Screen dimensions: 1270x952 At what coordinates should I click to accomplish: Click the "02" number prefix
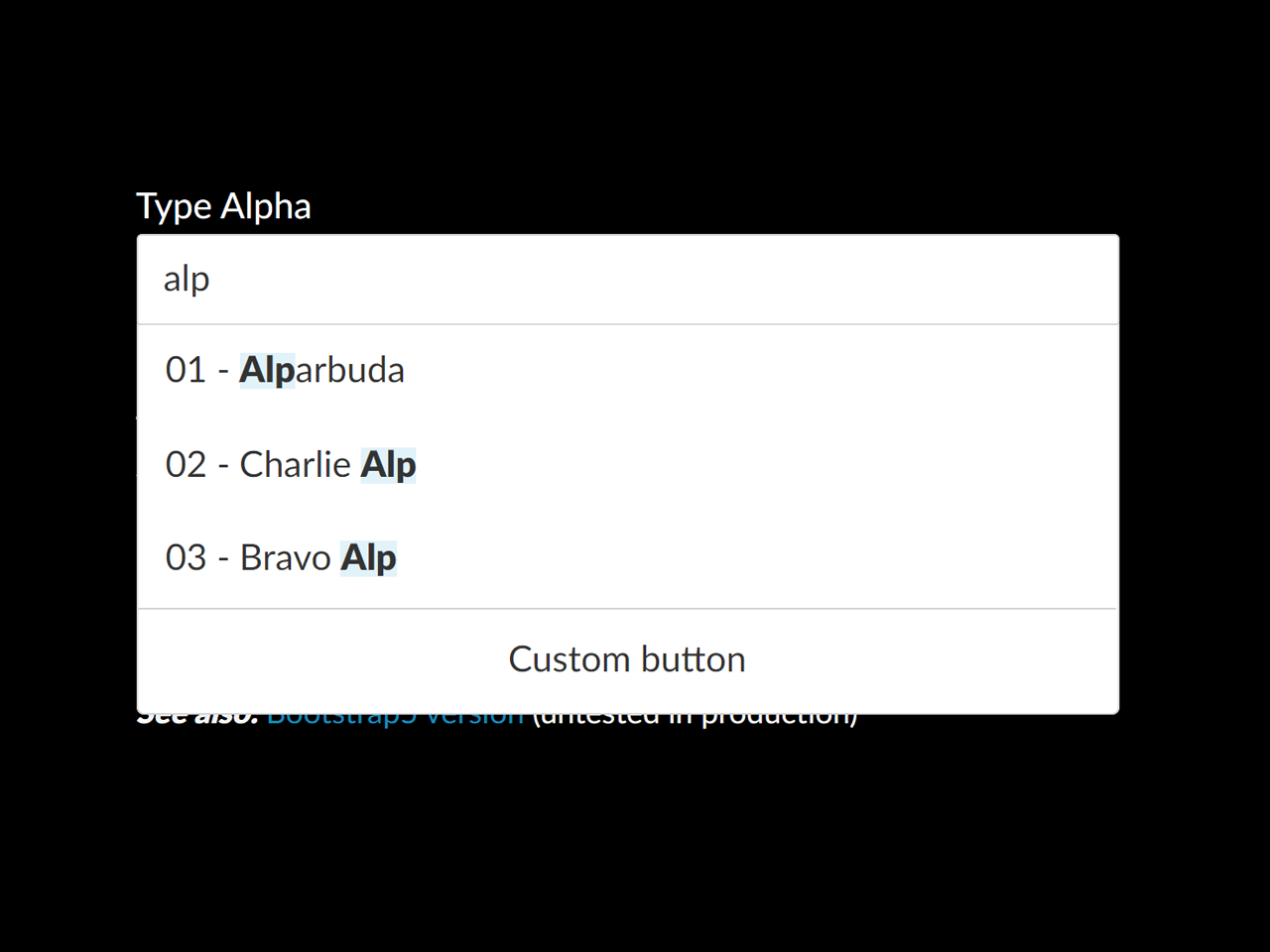(186, 464)
